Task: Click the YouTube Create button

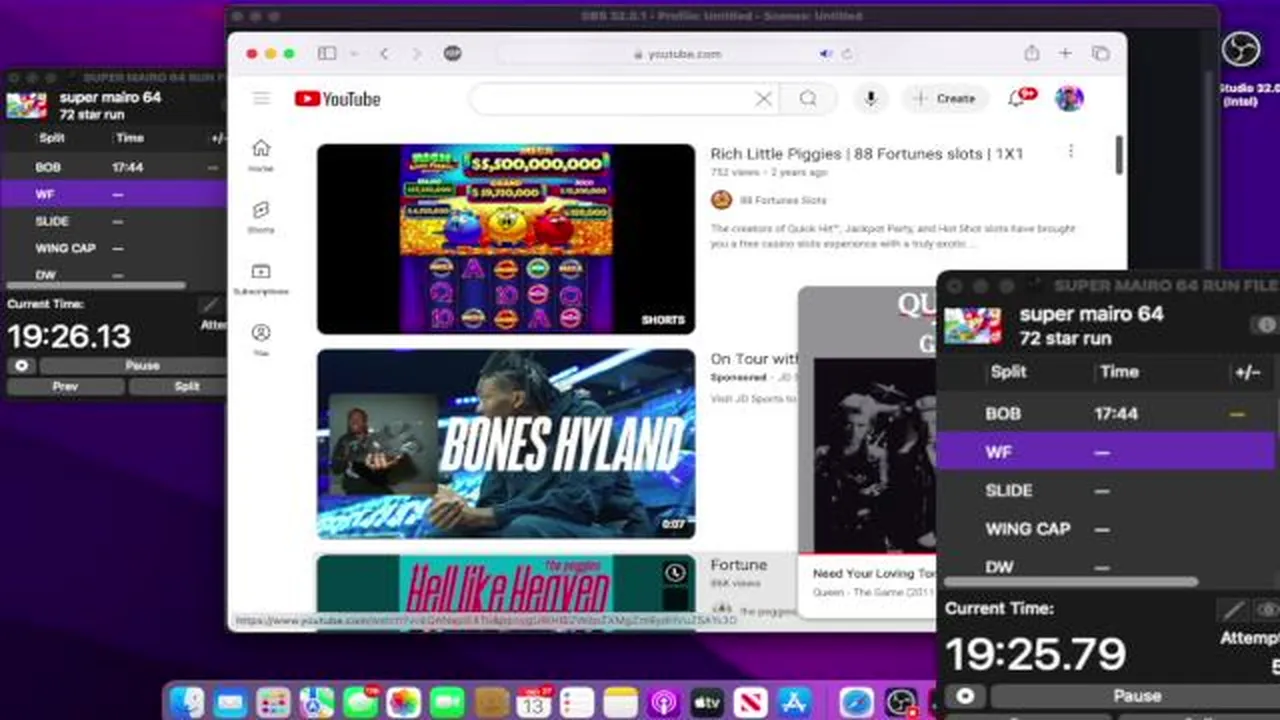Action: (x=945, y=98)
